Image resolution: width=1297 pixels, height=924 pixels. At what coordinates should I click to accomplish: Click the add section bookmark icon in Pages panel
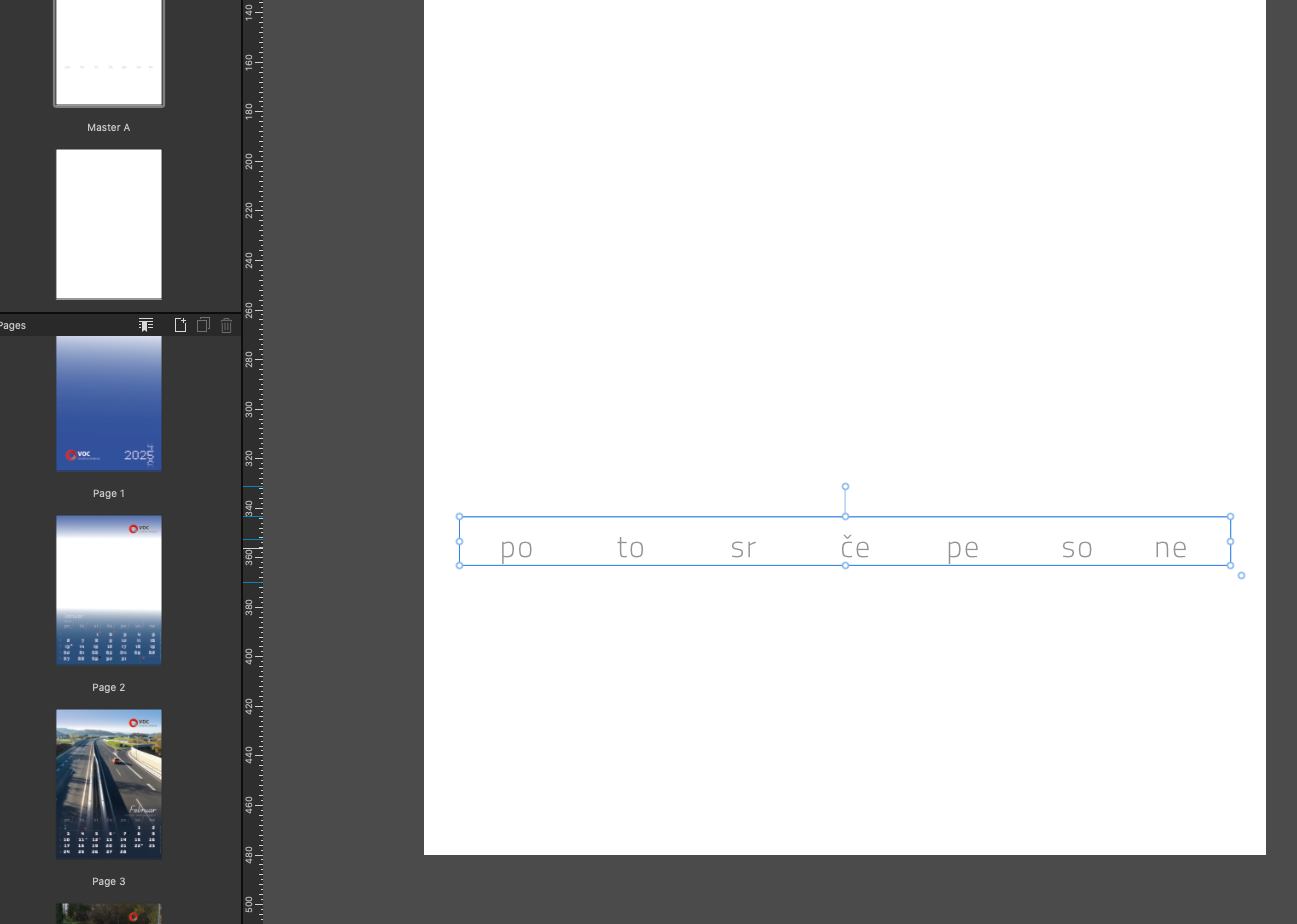click(146, 325)
